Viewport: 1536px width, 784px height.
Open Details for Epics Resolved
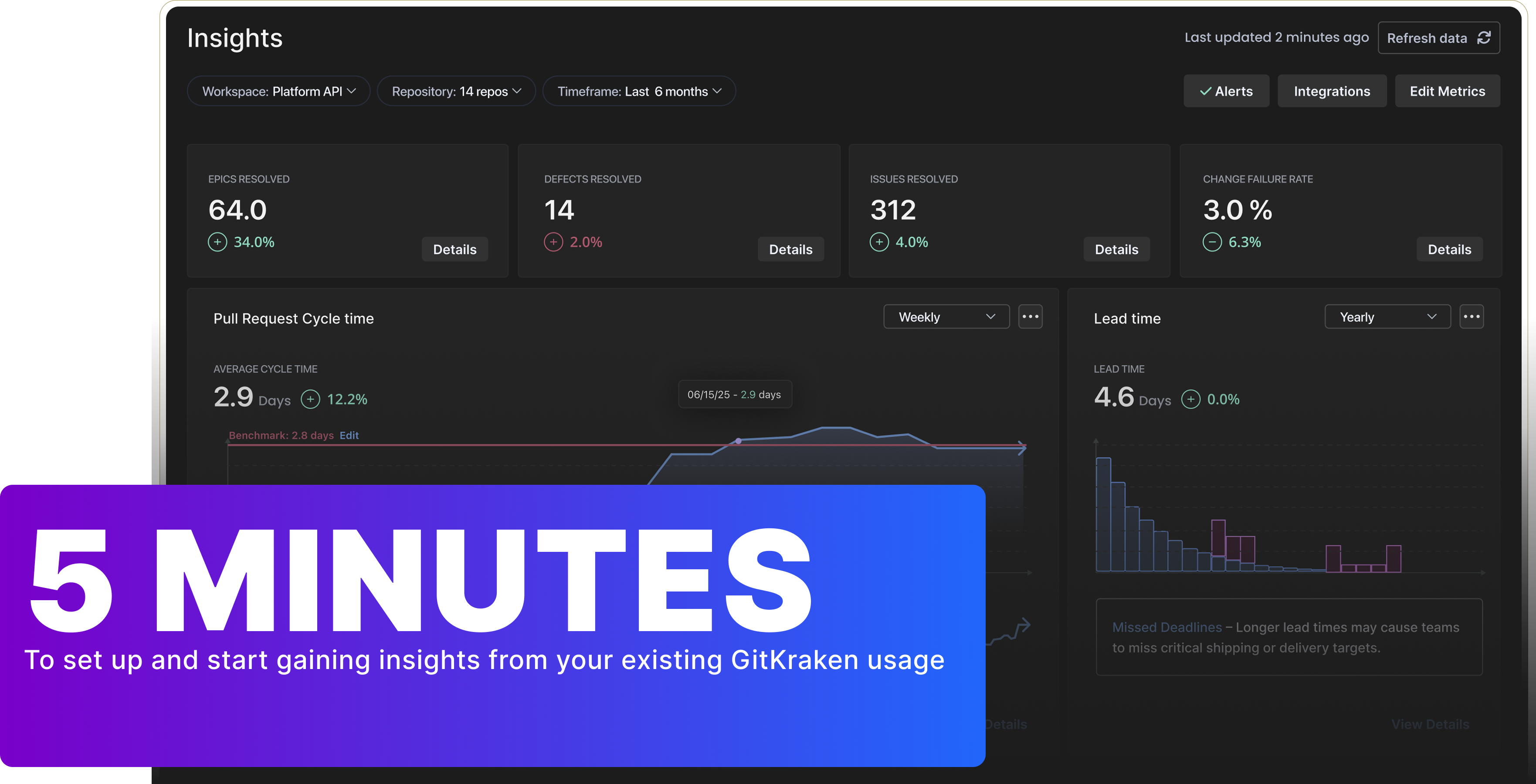[454, 249]
